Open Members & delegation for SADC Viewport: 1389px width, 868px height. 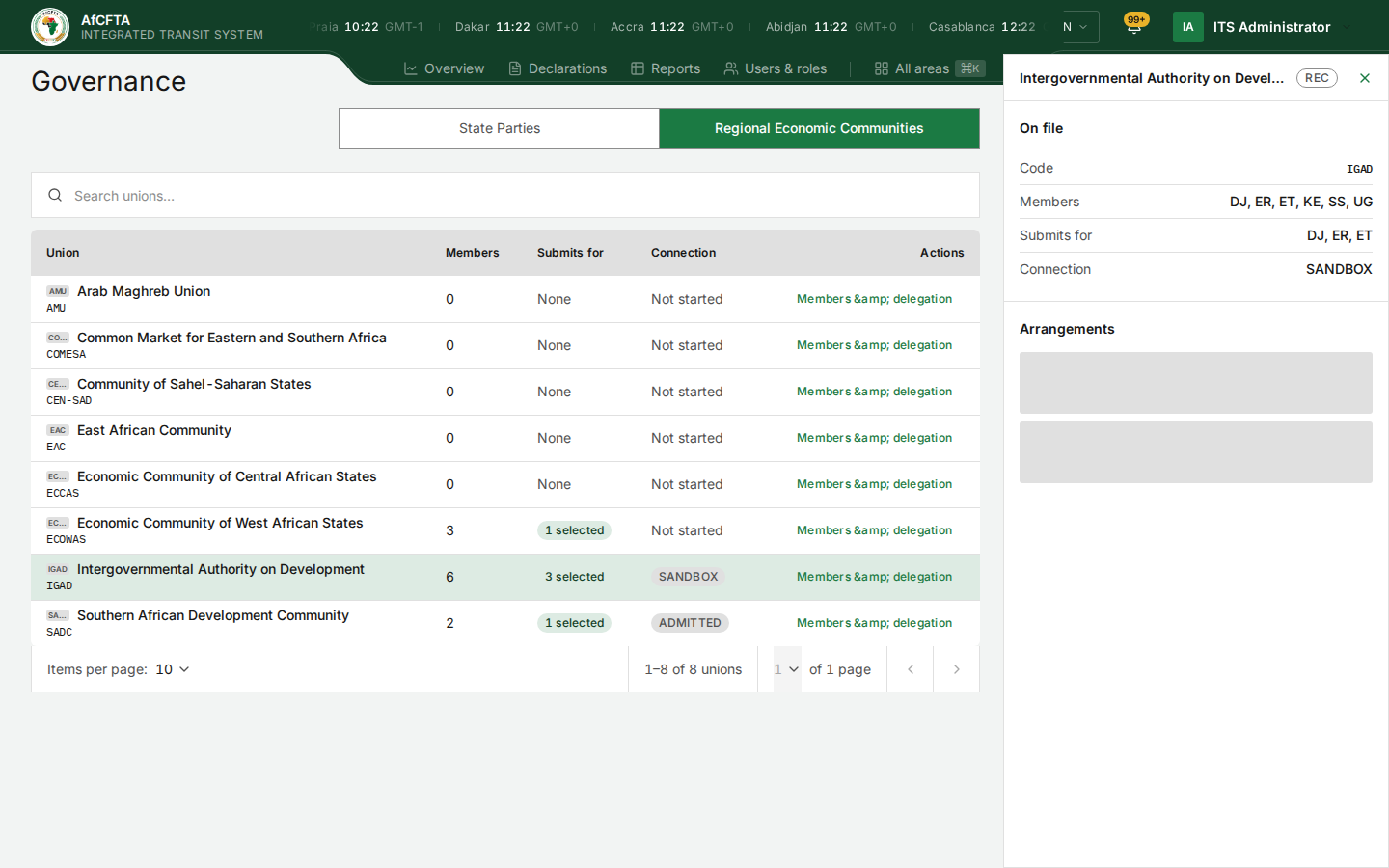pos(874,623)
